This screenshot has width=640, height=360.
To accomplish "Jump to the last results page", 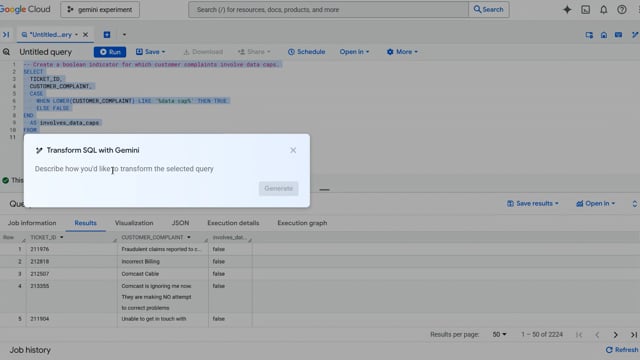I will [633, 335].
